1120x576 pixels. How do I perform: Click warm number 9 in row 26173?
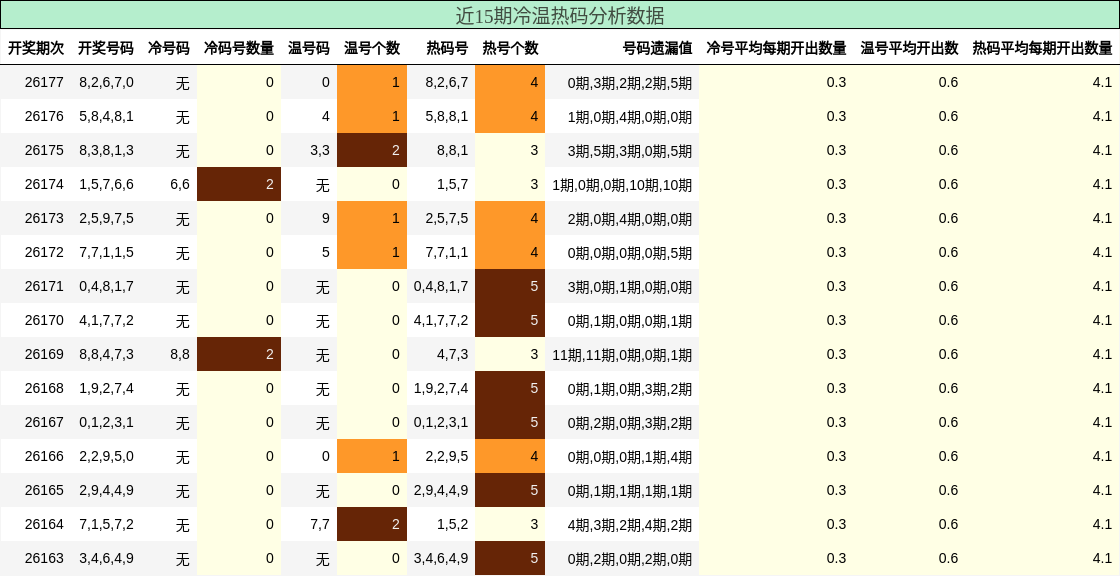coord(326,218)
